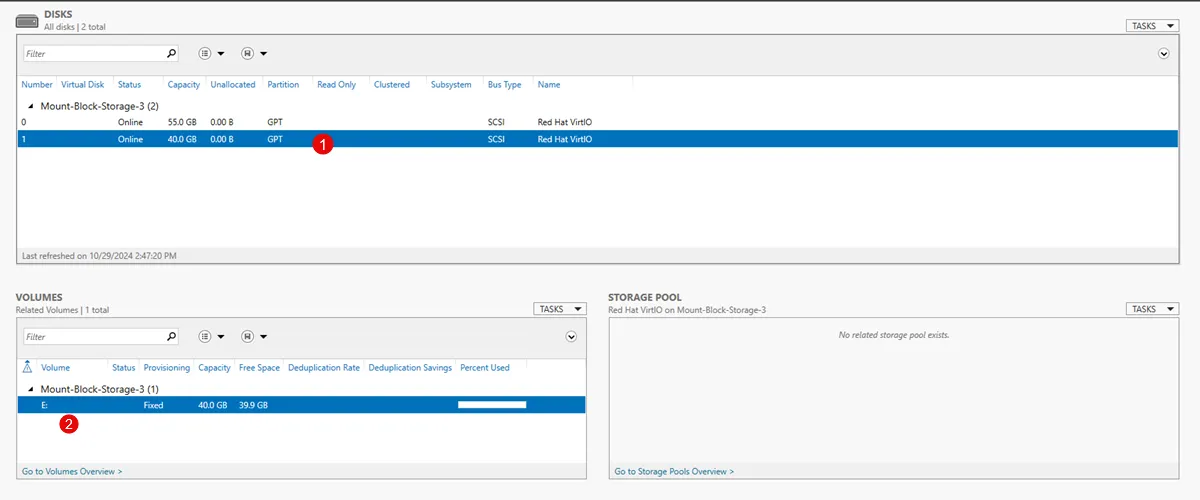Sort volumes by Percent Used column
Screen dimensions: 1200x500
pos(485,368)
